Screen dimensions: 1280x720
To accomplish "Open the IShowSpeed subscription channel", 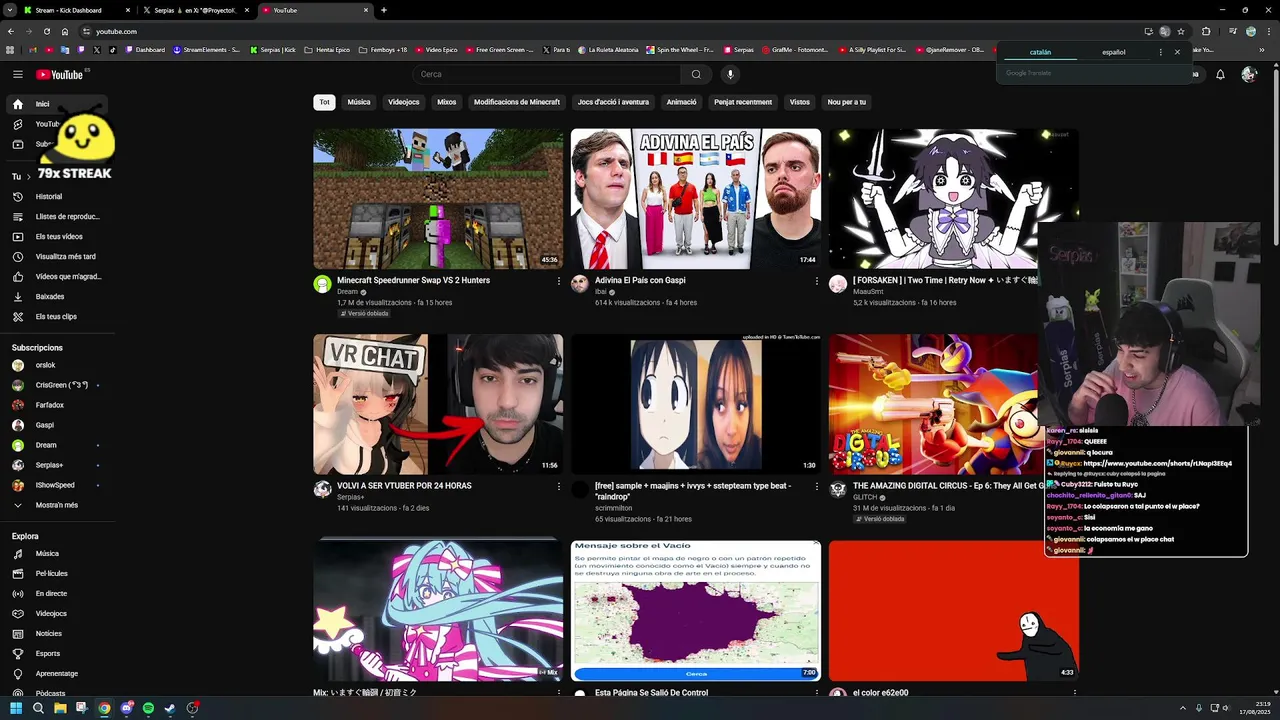I will pos(56,485).
